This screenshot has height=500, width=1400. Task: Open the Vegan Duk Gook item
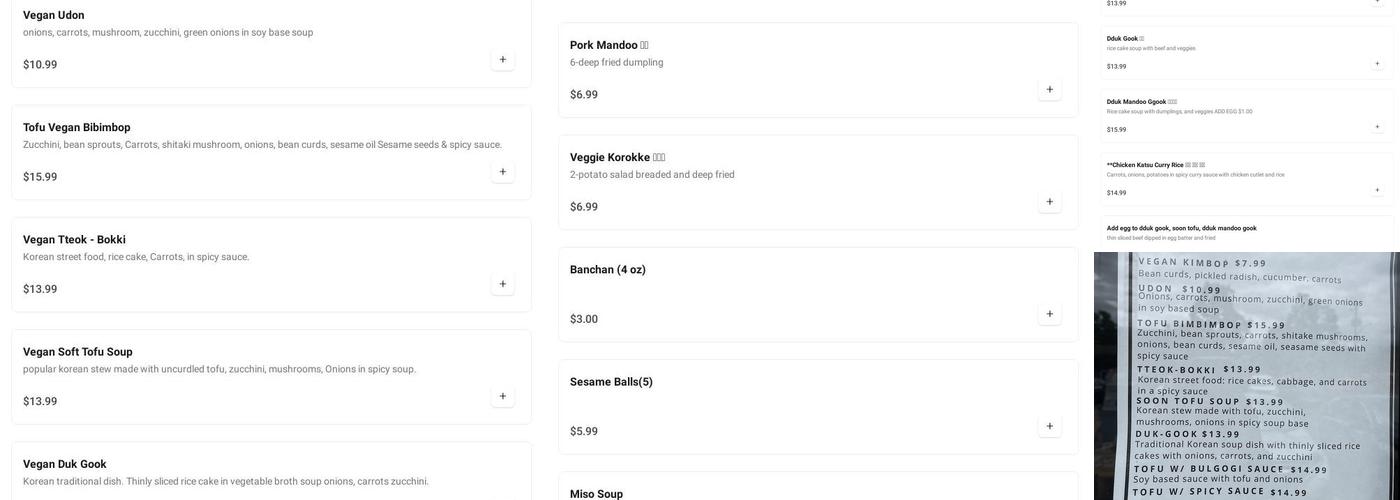pos(65,464)
